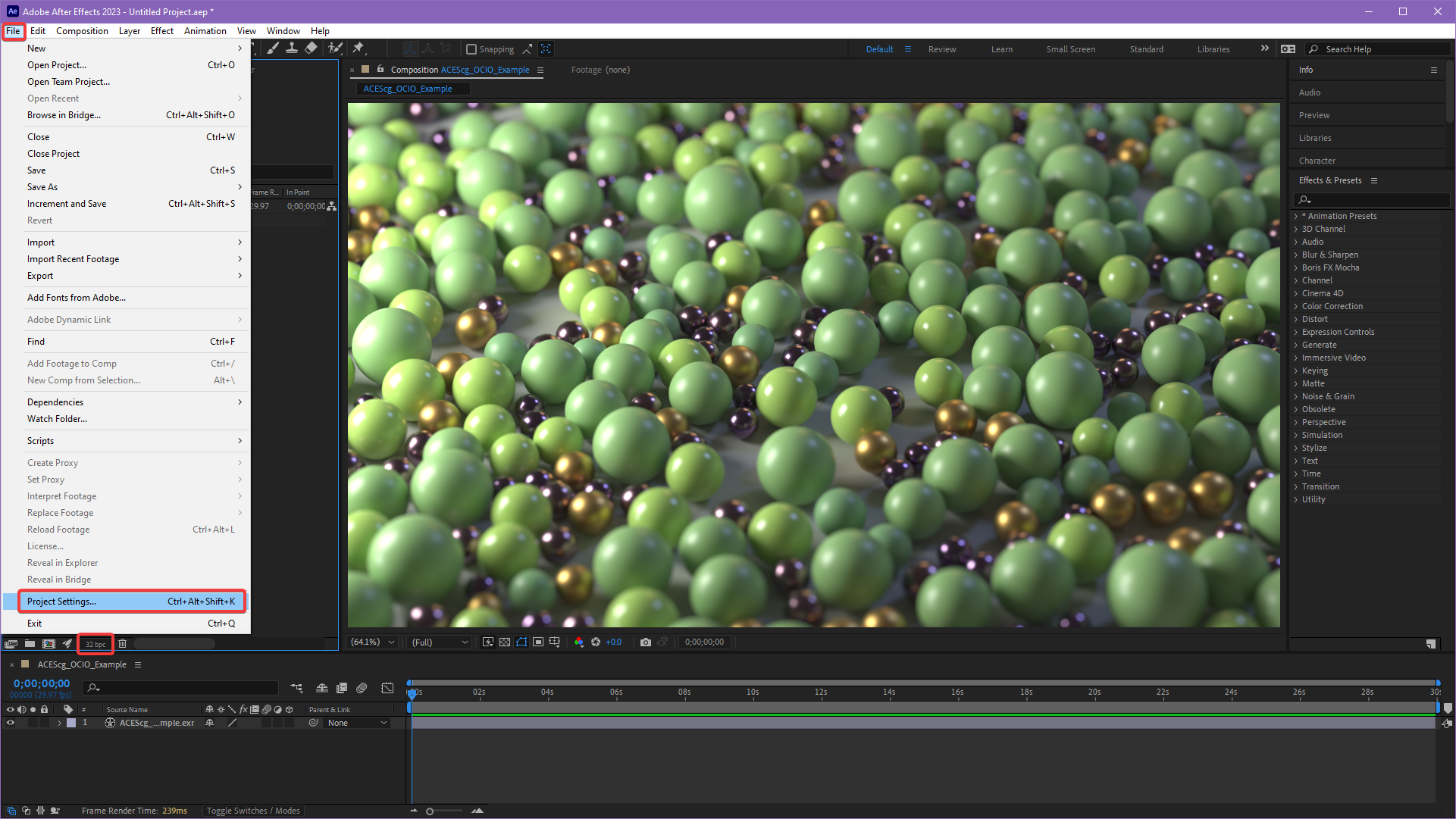
Task: Click the 32 bpc color depth button
Action: 96,644
